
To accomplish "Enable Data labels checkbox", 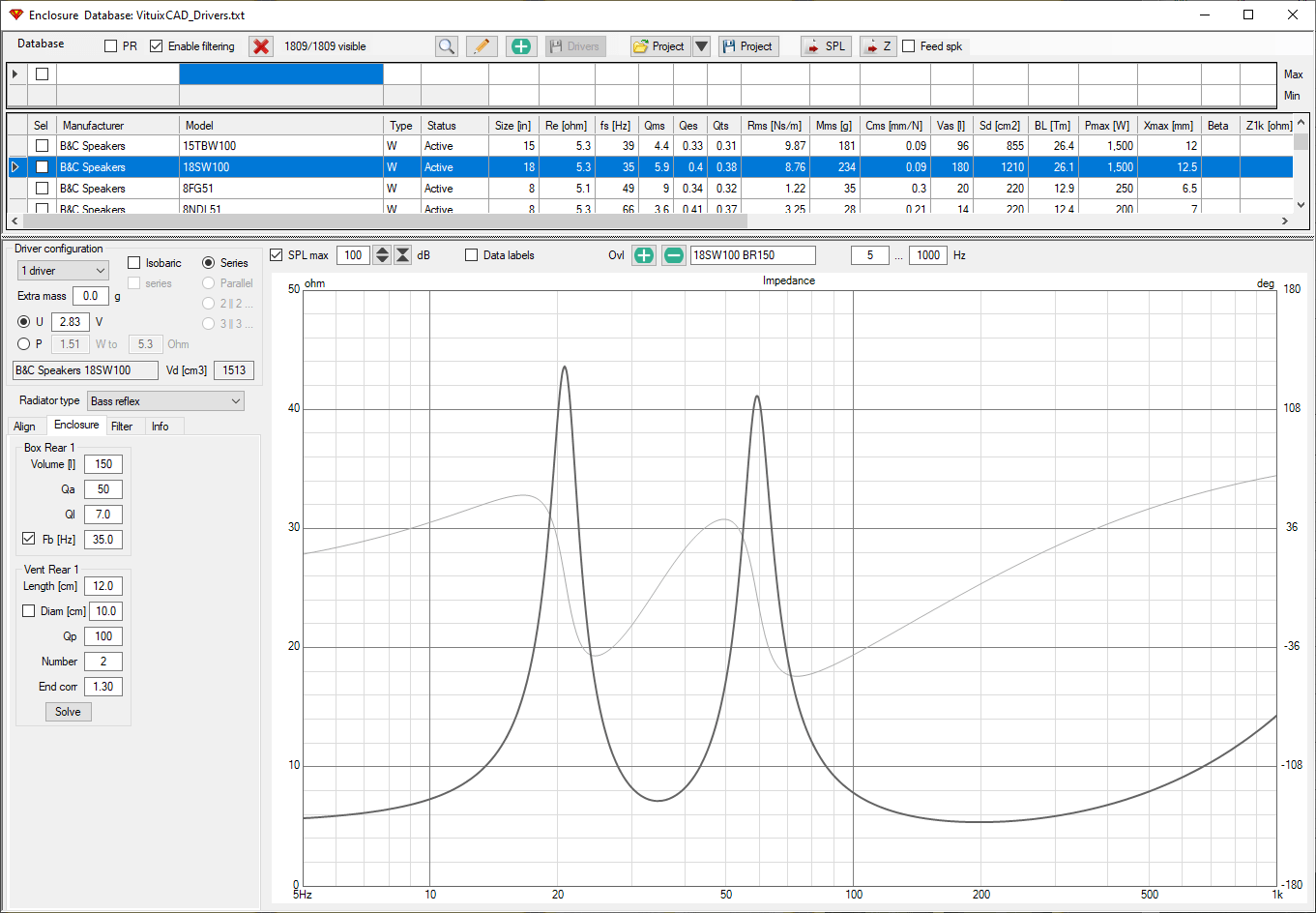I will point(472,255).
